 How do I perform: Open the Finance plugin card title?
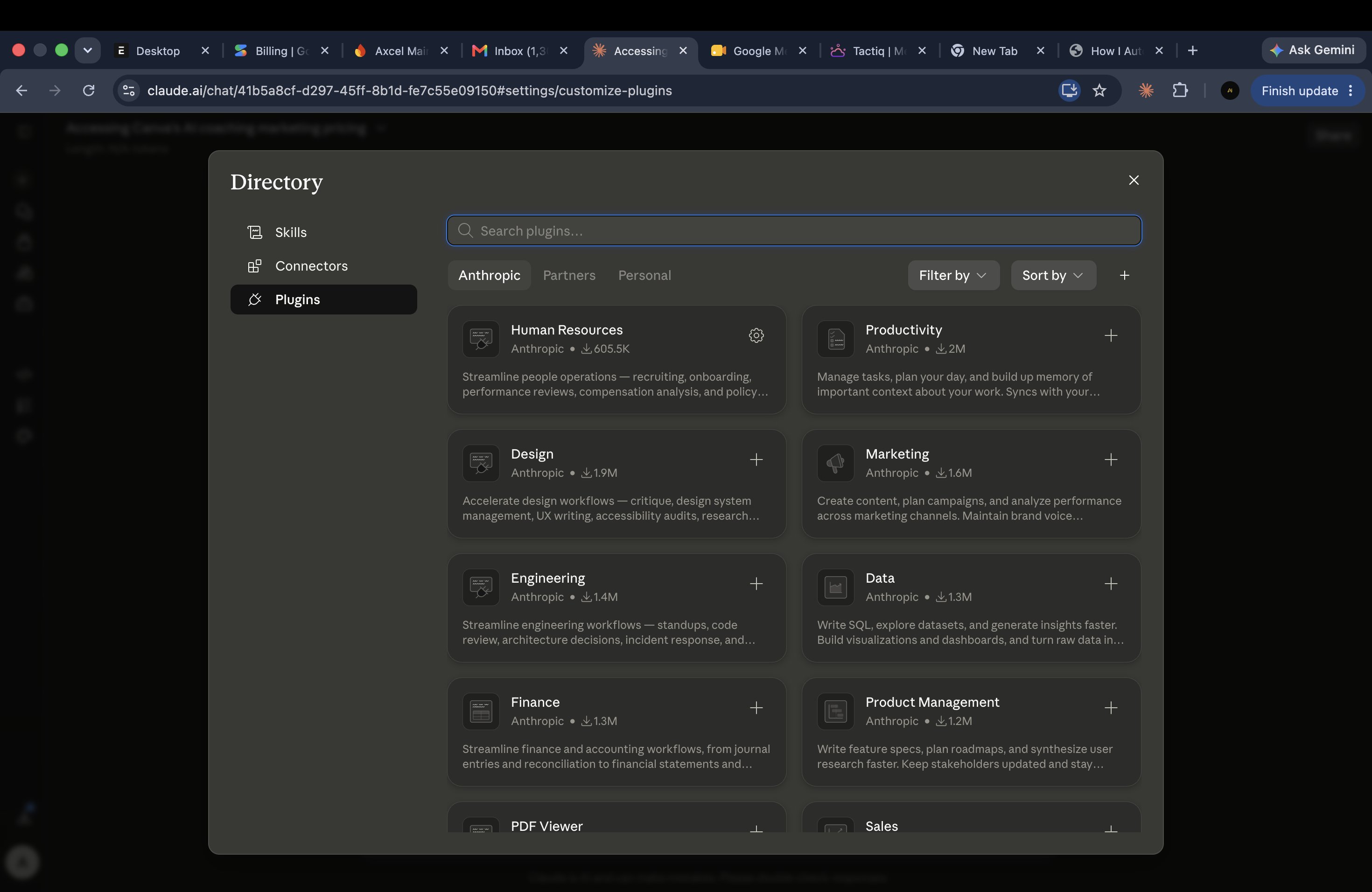point(535,702)
